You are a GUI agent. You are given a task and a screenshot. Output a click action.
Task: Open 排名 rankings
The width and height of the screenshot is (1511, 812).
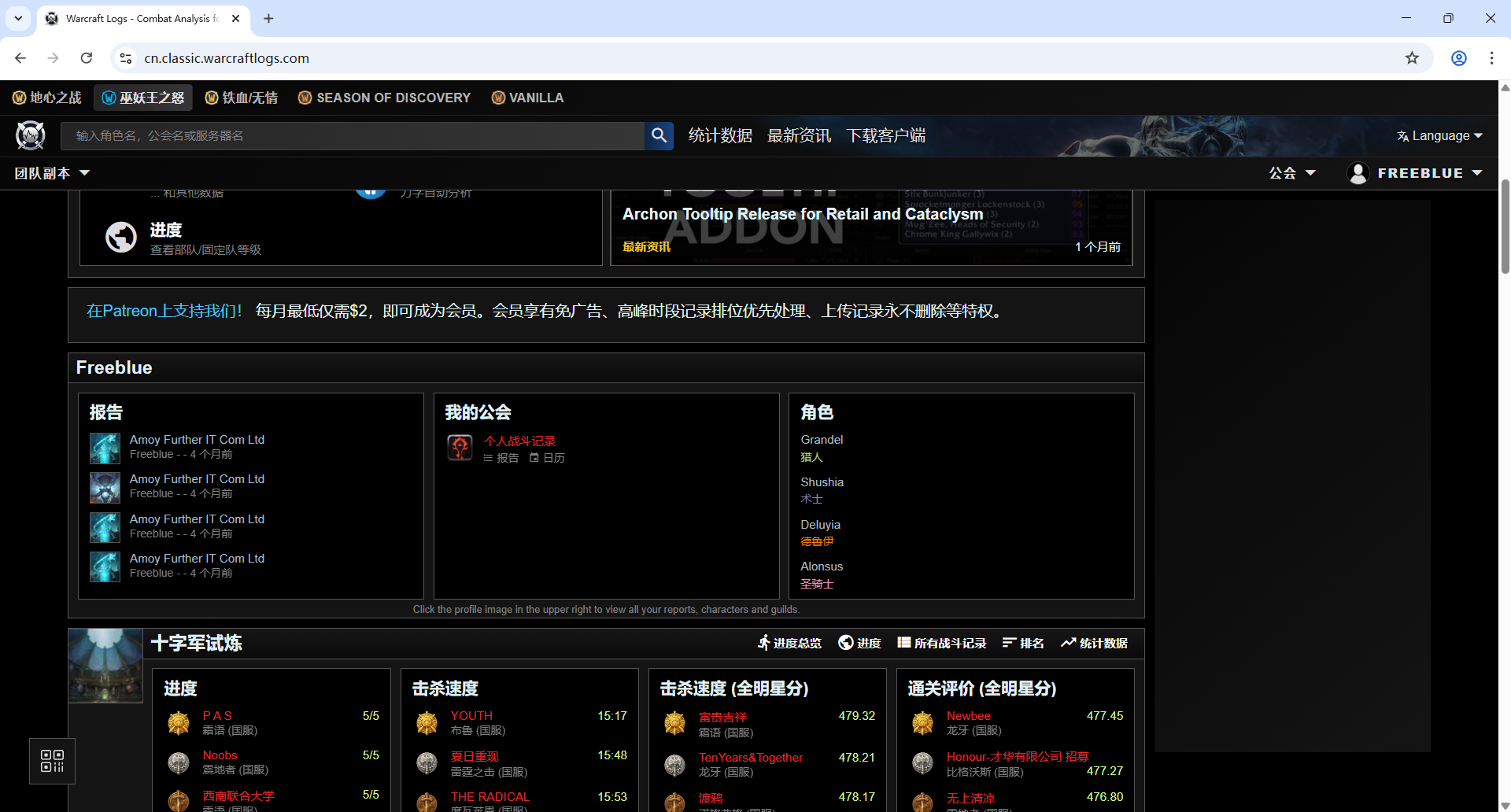point(1023,643)
